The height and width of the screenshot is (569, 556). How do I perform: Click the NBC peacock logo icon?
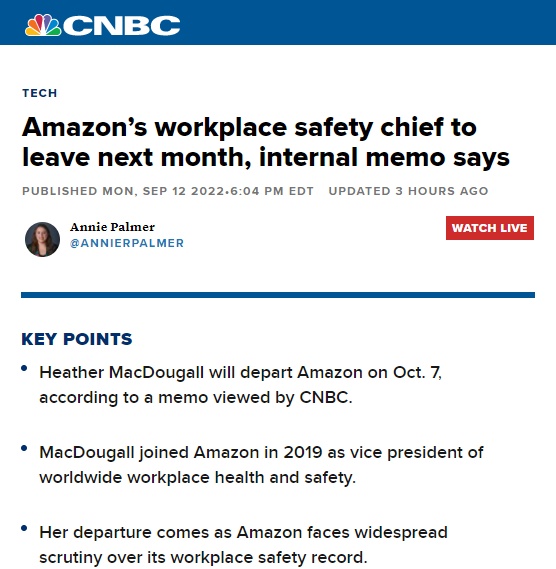pos(43,25)
